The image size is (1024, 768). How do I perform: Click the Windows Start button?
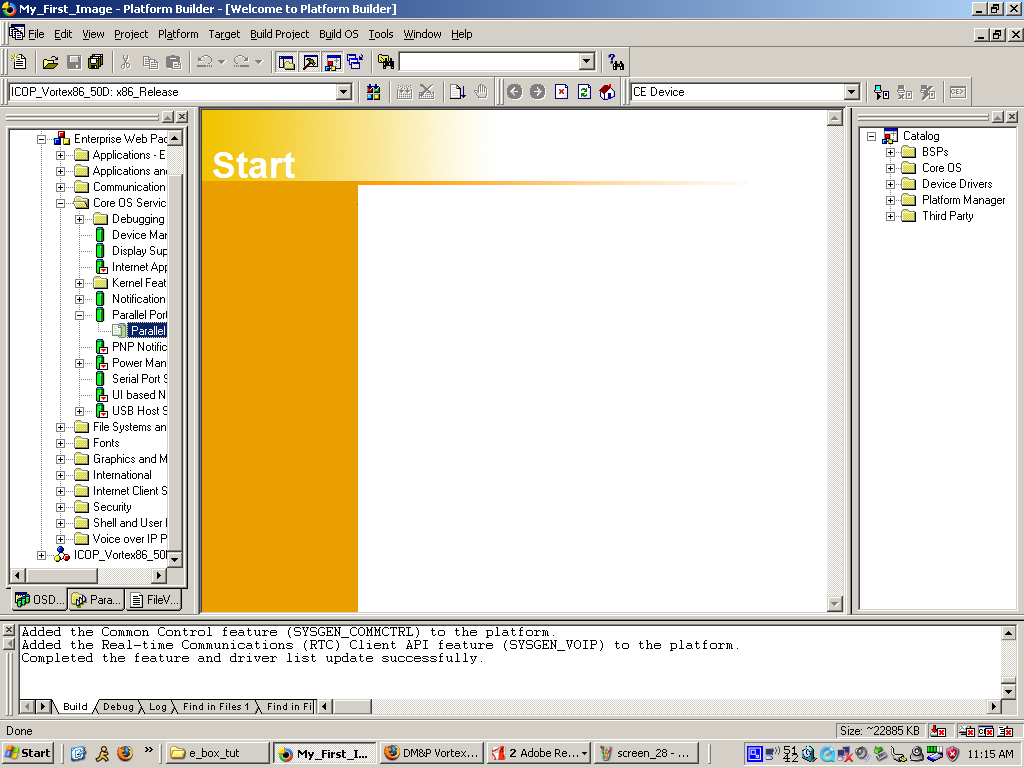pyautogui.click(x=28, y=753)
